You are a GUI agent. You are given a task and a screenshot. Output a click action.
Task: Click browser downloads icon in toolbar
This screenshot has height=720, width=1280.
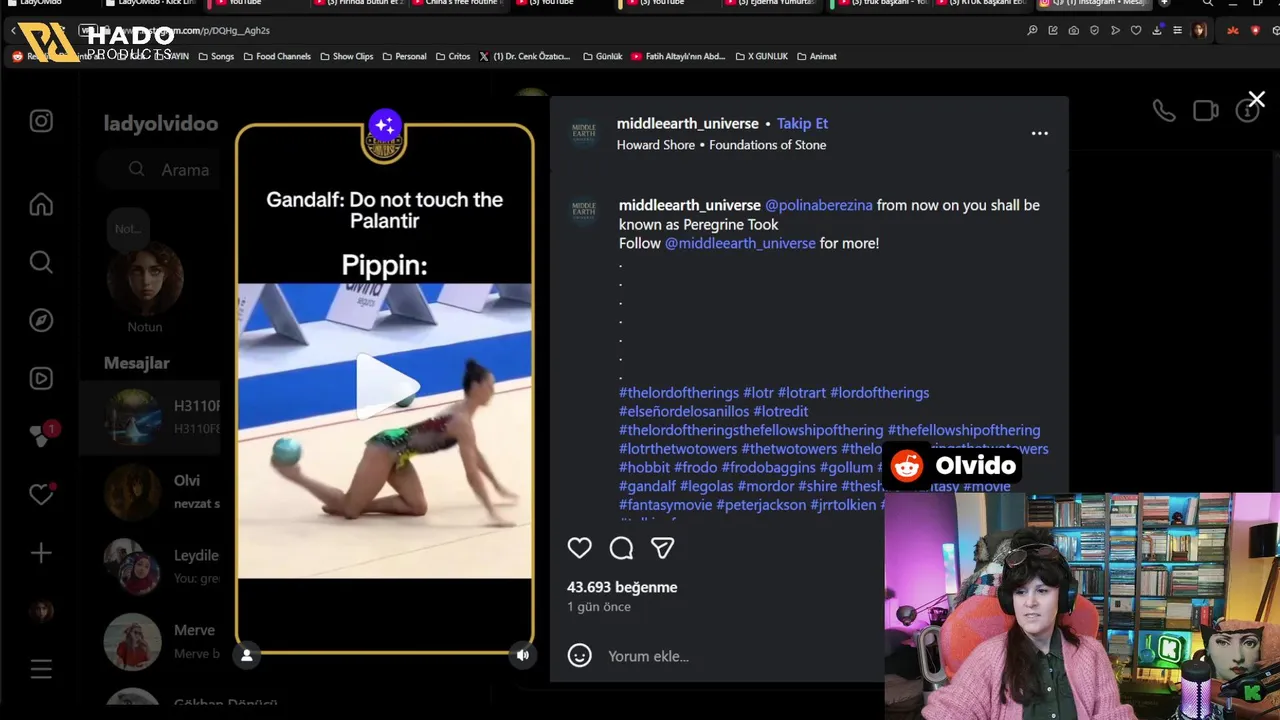1157,31
